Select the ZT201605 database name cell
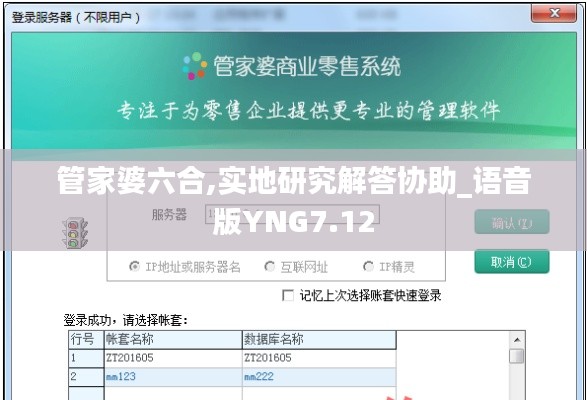The width and height of the screenshot is (587, 400). (319, 358)
